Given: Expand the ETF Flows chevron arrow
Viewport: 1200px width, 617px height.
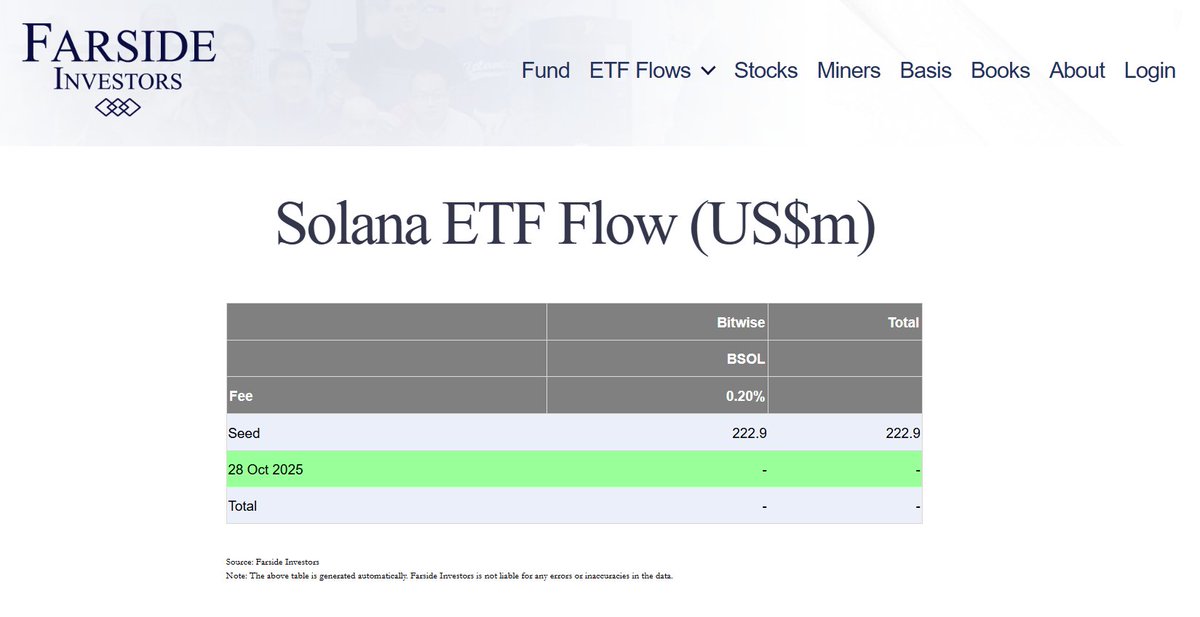Looking at the screenshot, I should [708, 71].
